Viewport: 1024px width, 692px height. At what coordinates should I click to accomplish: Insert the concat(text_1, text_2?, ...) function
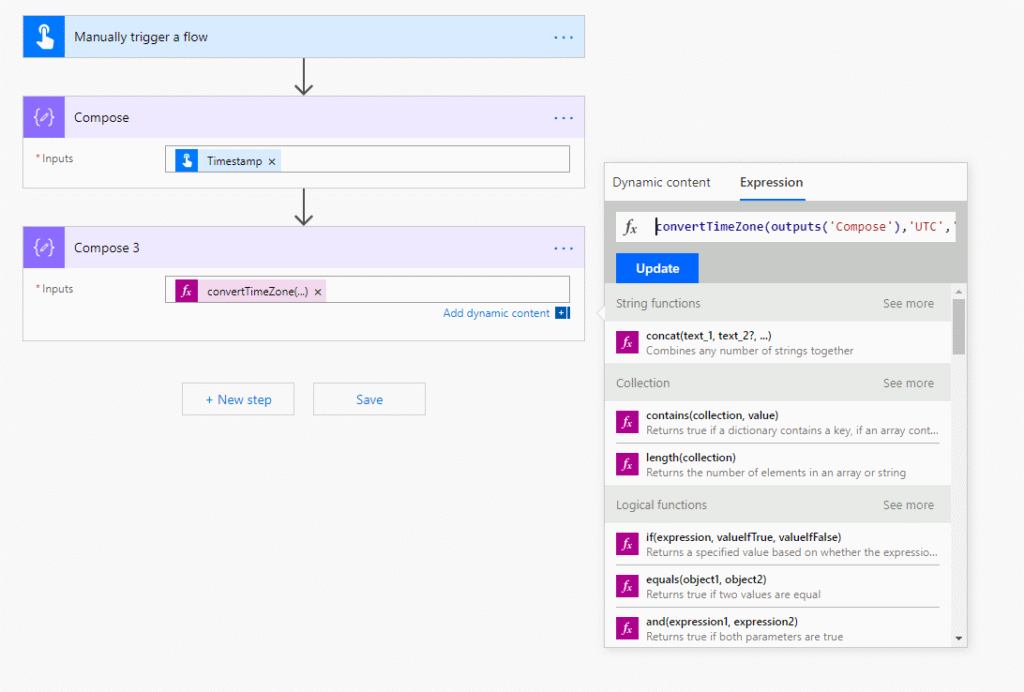click(x=778, y=343)
